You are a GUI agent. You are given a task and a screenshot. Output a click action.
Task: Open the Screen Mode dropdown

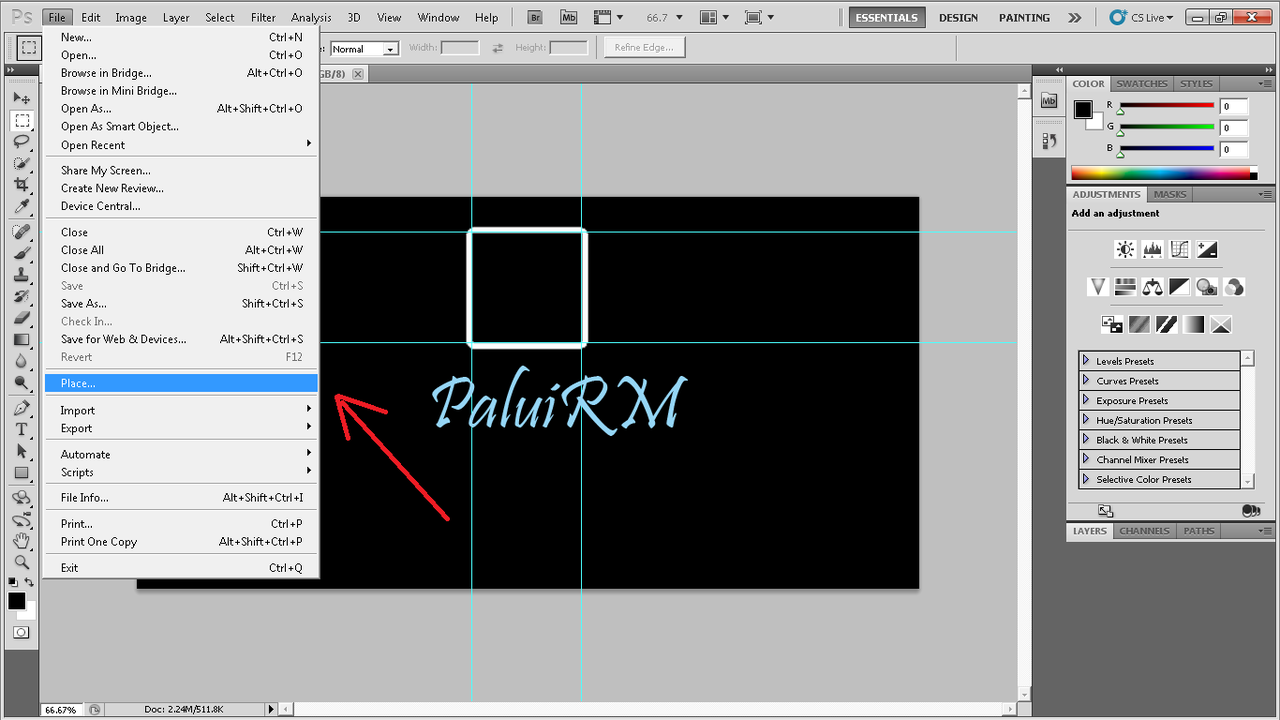point(758,17)
